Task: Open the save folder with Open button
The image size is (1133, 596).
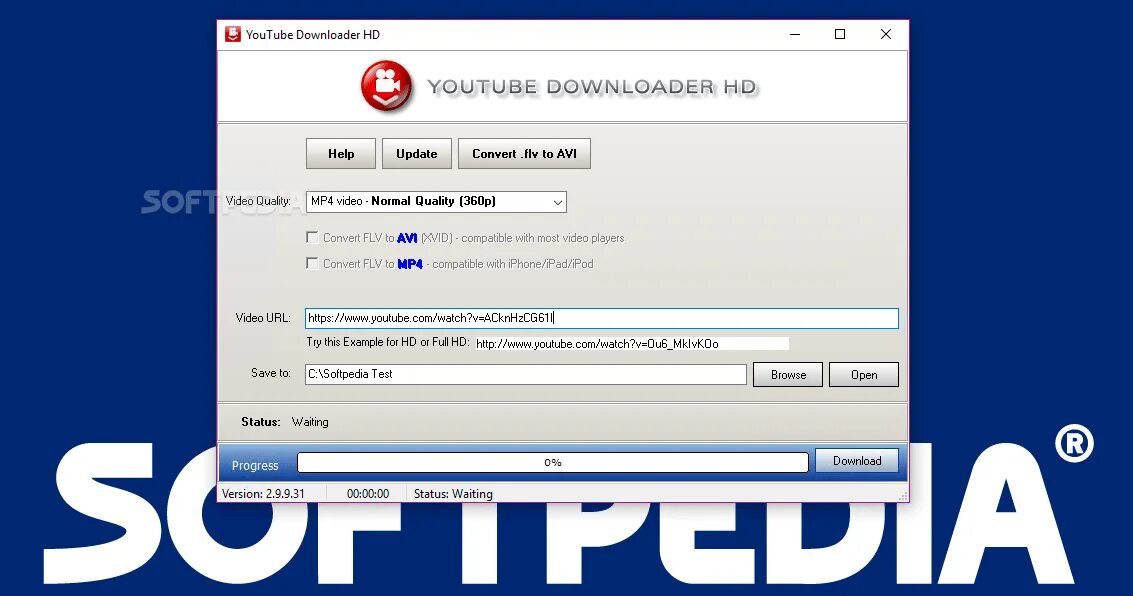Action: pyautogui.click(x=864, y=375)
